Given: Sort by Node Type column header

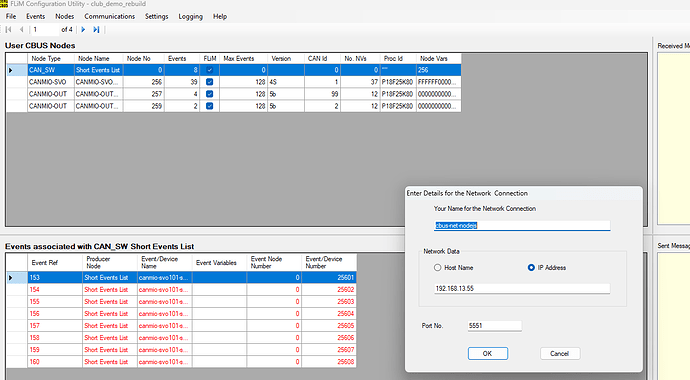Looking at the screenshot, I should click(51, 58).
